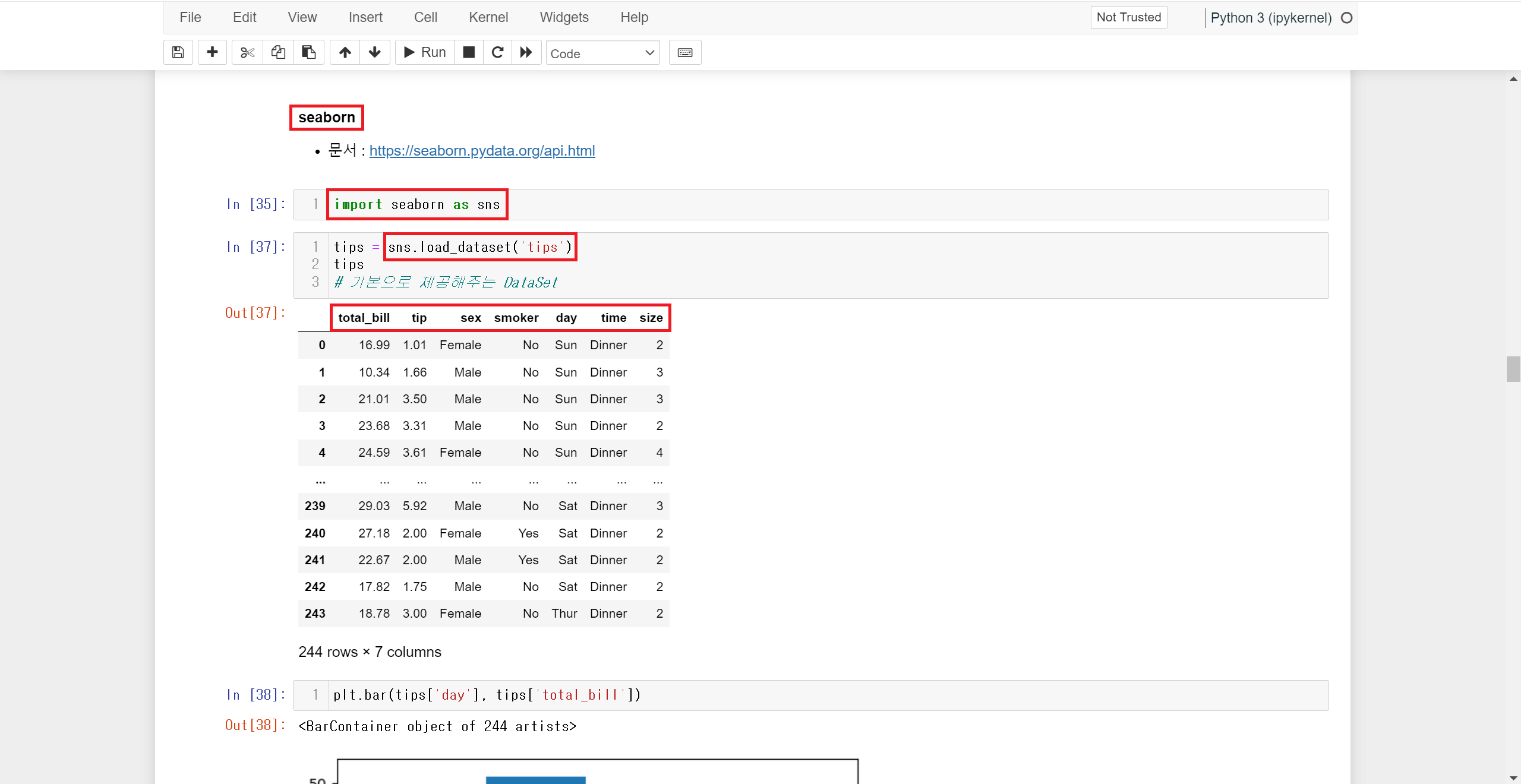
Task: Open the seaborn API documentation link
Action: 482,151
